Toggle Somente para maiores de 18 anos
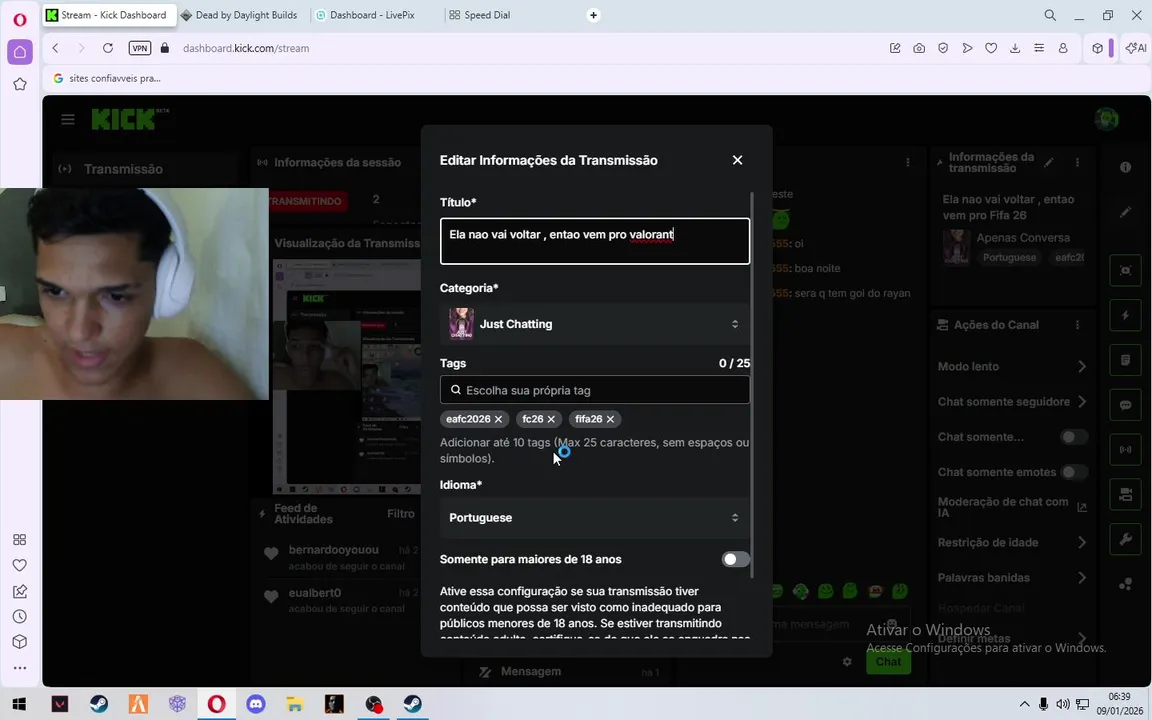The image size is (1152, 720). click(x=735, y=559)
